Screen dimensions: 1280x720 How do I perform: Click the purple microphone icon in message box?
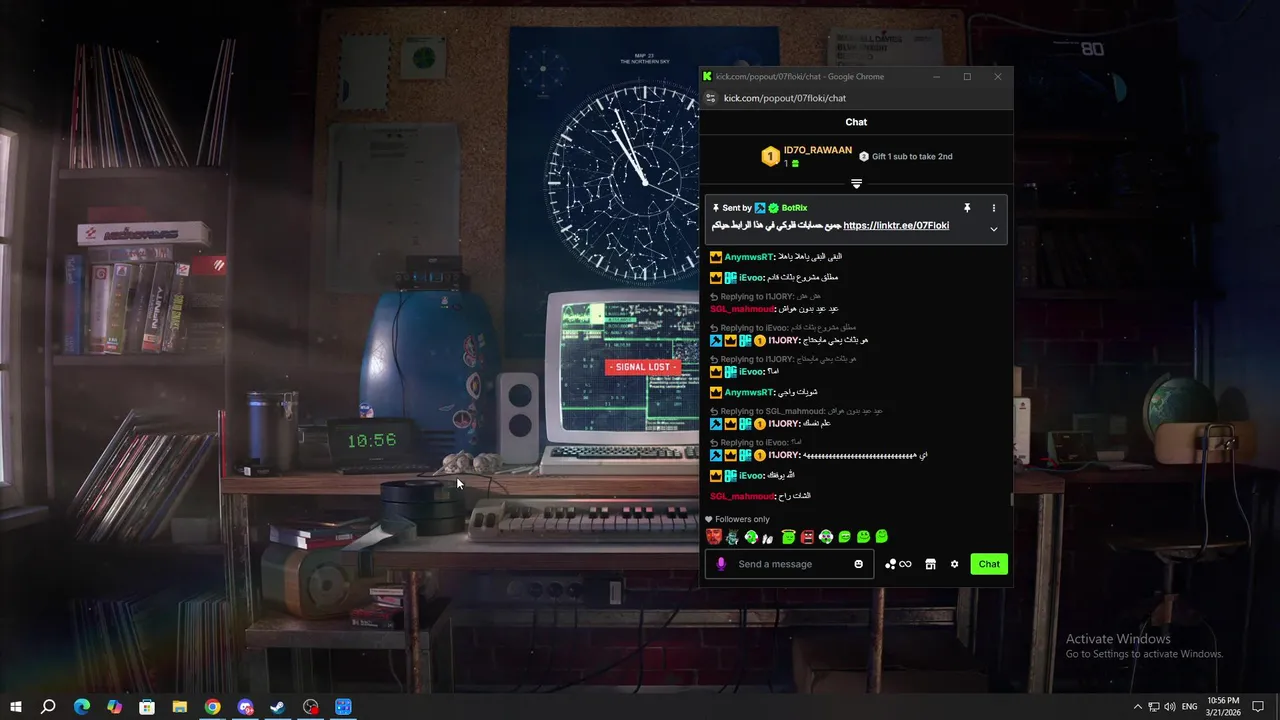(x=721, y=564)
